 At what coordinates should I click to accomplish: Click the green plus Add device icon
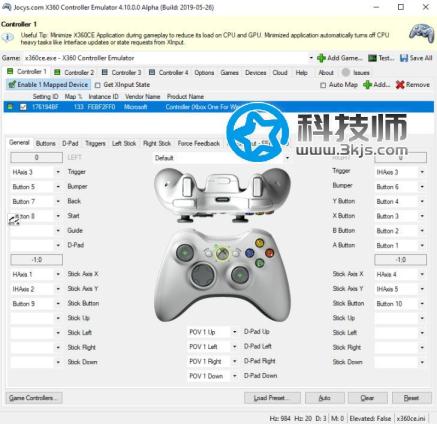(367, 85)
